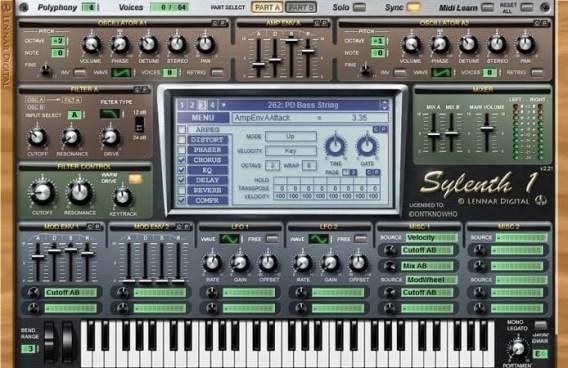This screenshot has height=368, width=568.
Task: Click the Filter A Resonance knob
Action: coord(71,137)
